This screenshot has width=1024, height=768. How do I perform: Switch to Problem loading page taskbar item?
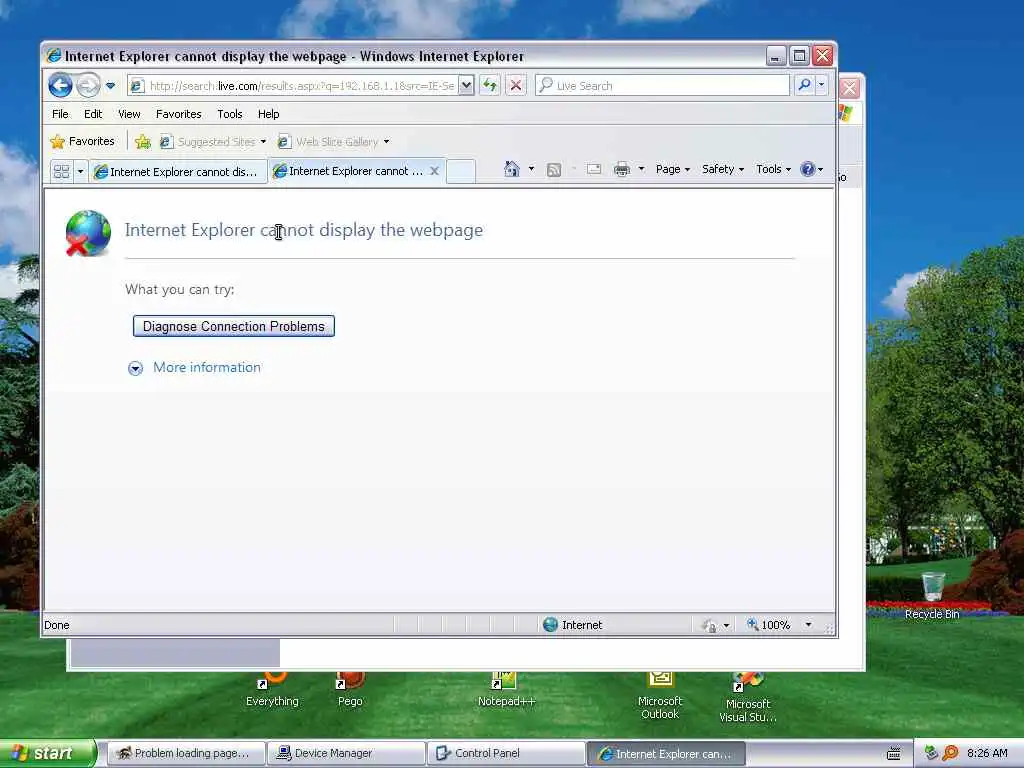tap(185, 753)
